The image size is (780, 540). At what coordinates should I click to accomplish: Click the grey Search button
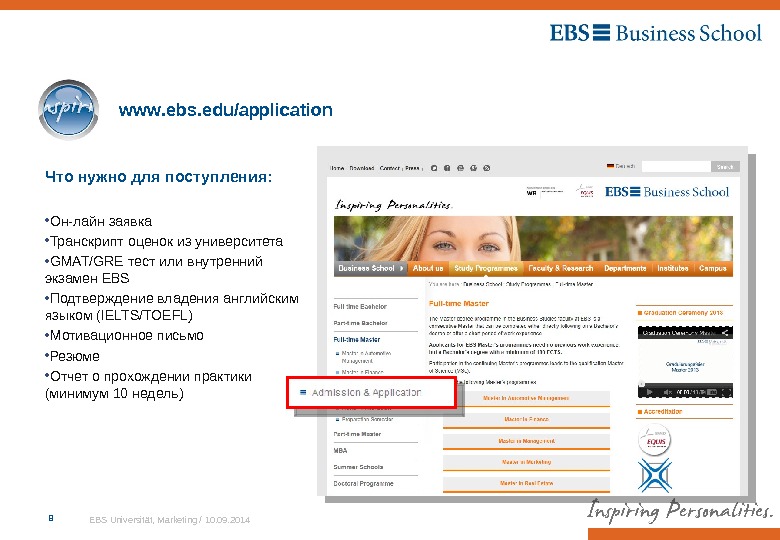[725, 167]
